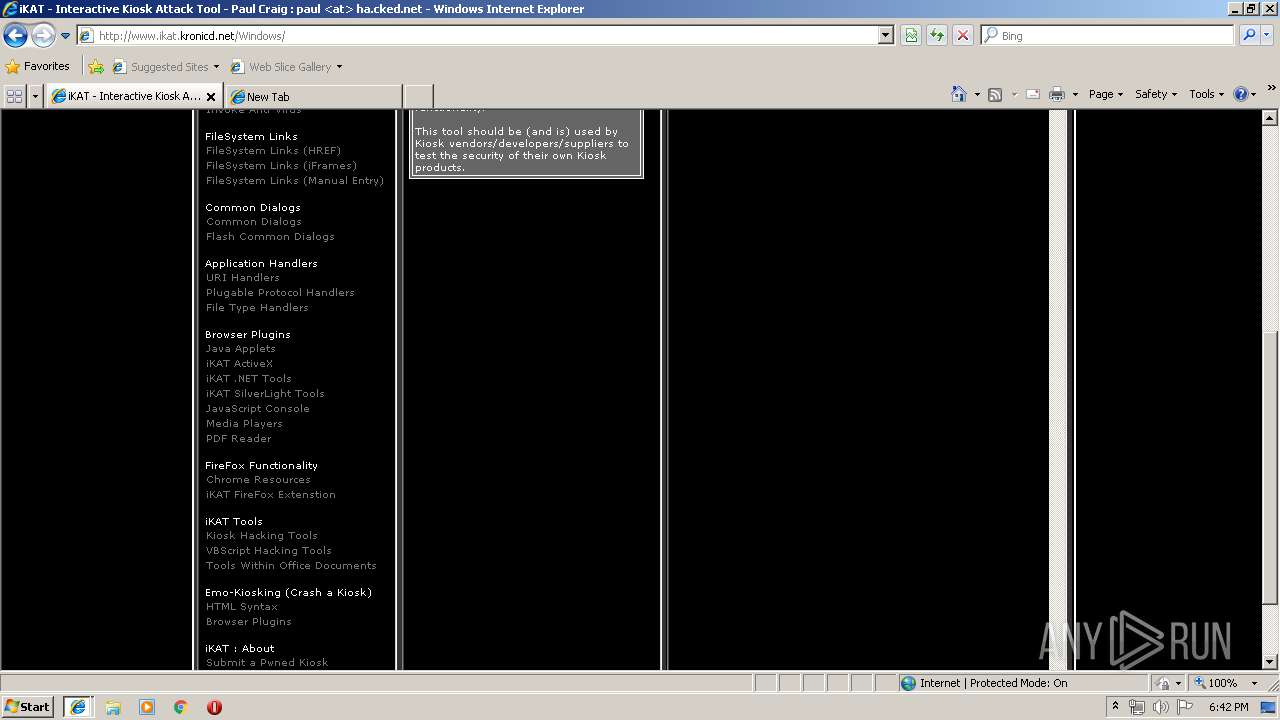Go to Home page icon
This screenshot has width=1280, height=720.
(x=958, y=94)
